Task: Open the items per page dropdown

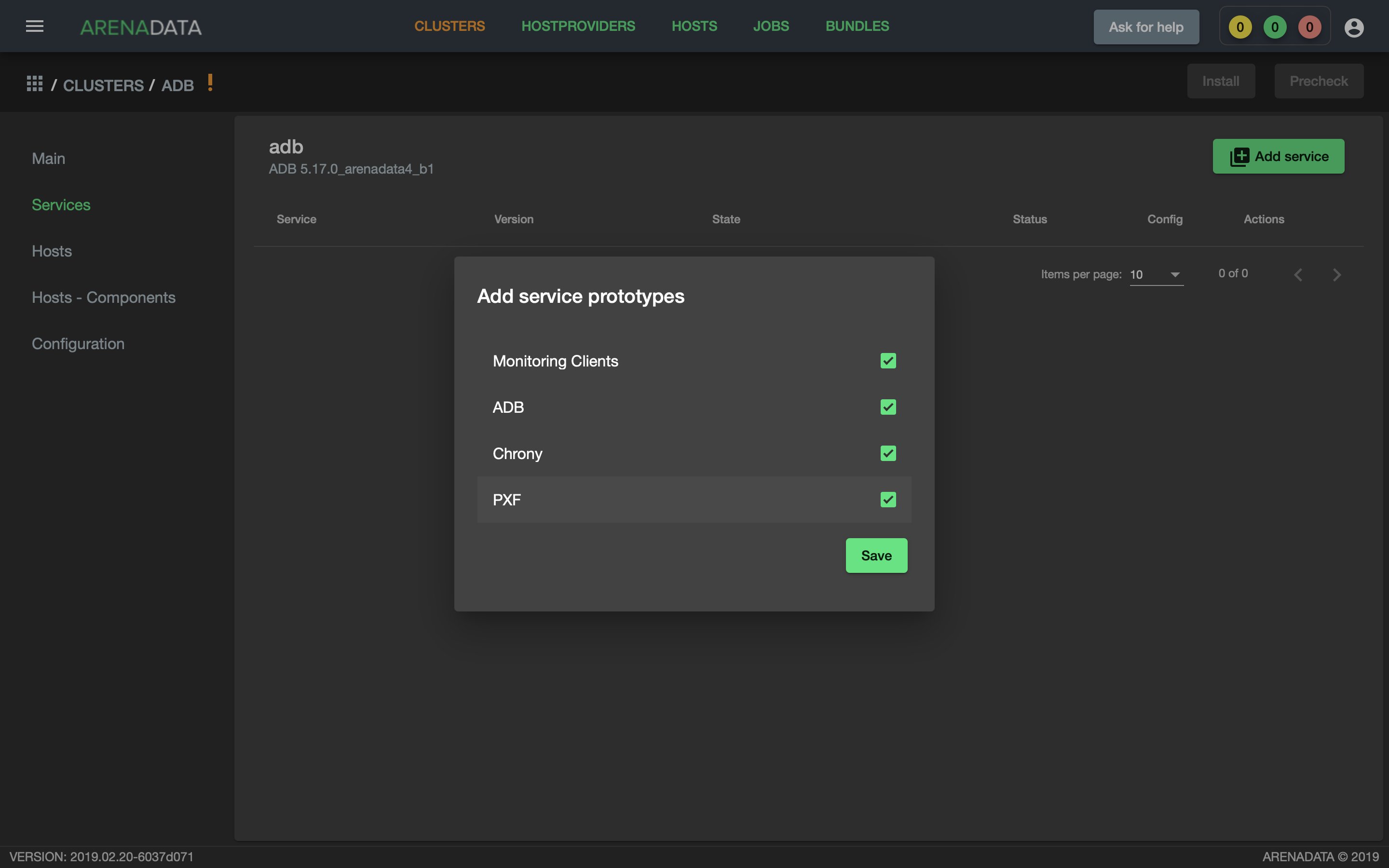Action: pos(1156,274)
